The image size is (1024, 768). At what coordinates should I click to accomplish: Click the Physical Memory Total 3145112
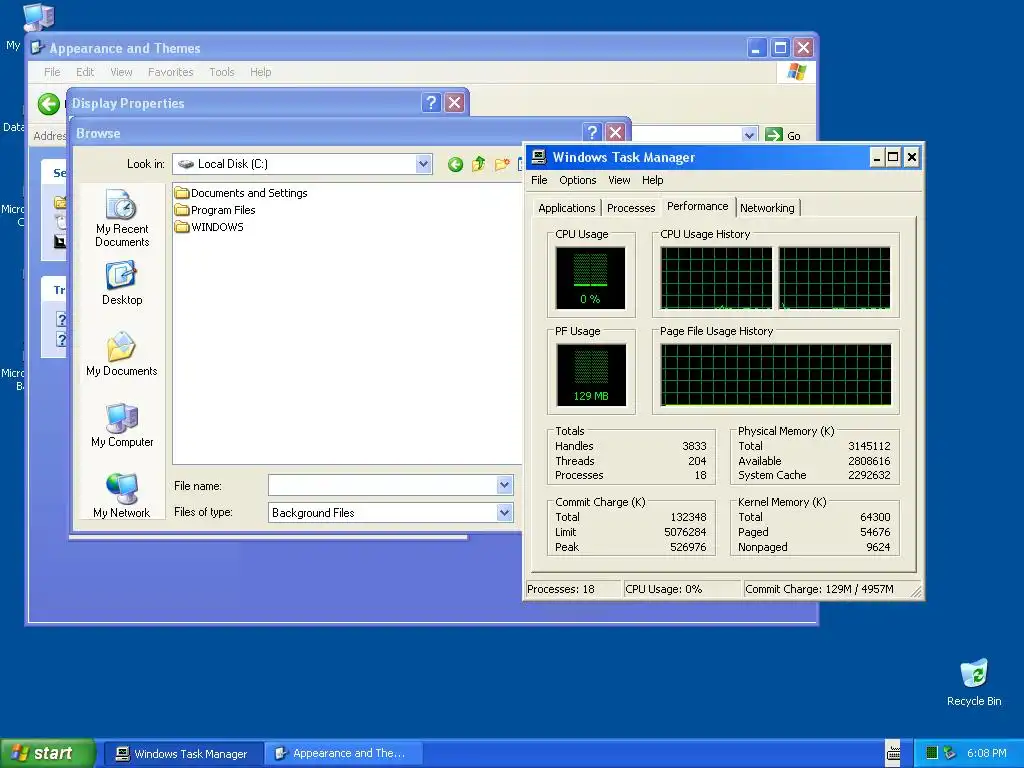click(x=869, y=446)
